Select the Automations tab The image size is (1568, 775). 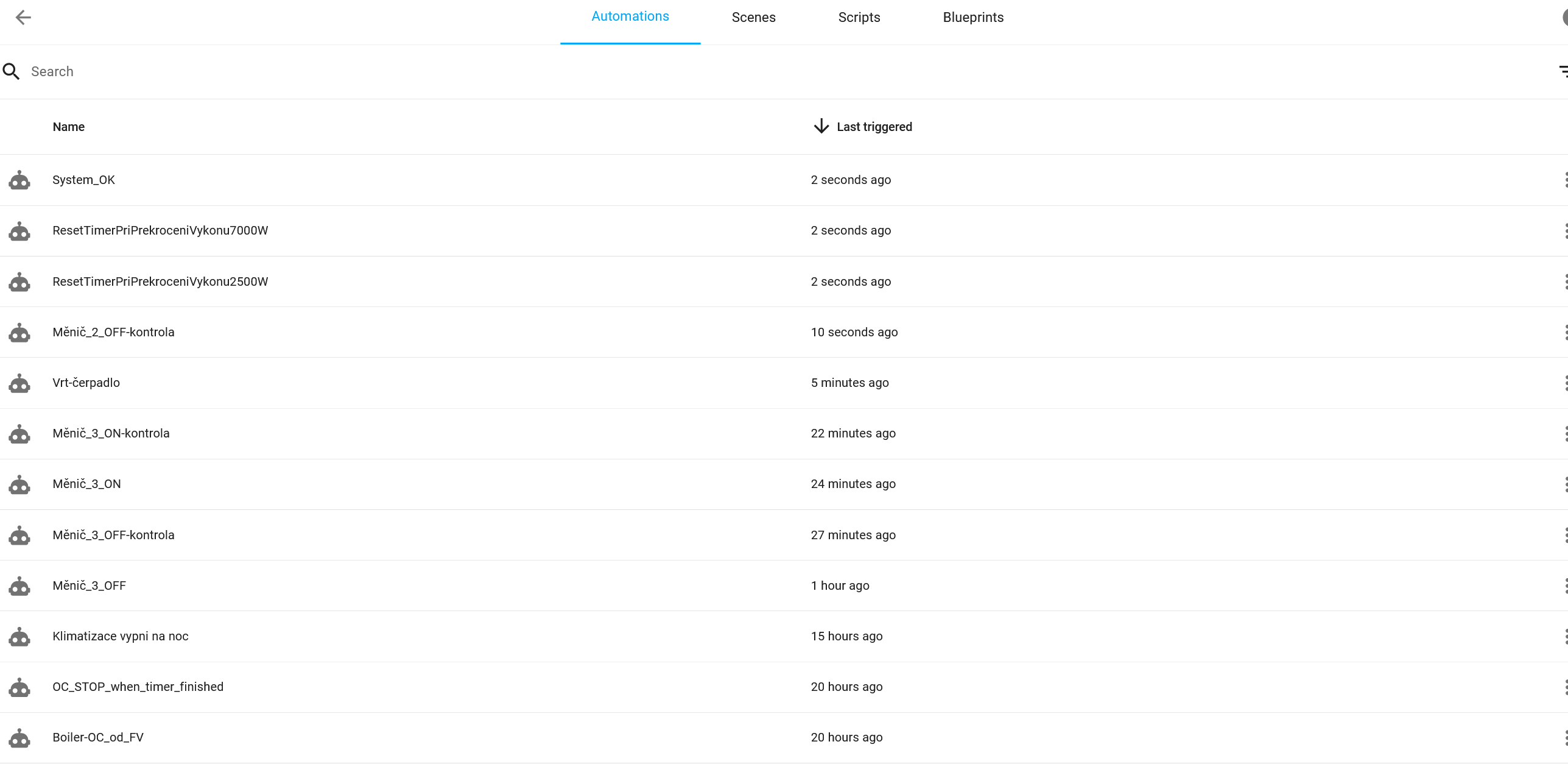click(630, 16)
